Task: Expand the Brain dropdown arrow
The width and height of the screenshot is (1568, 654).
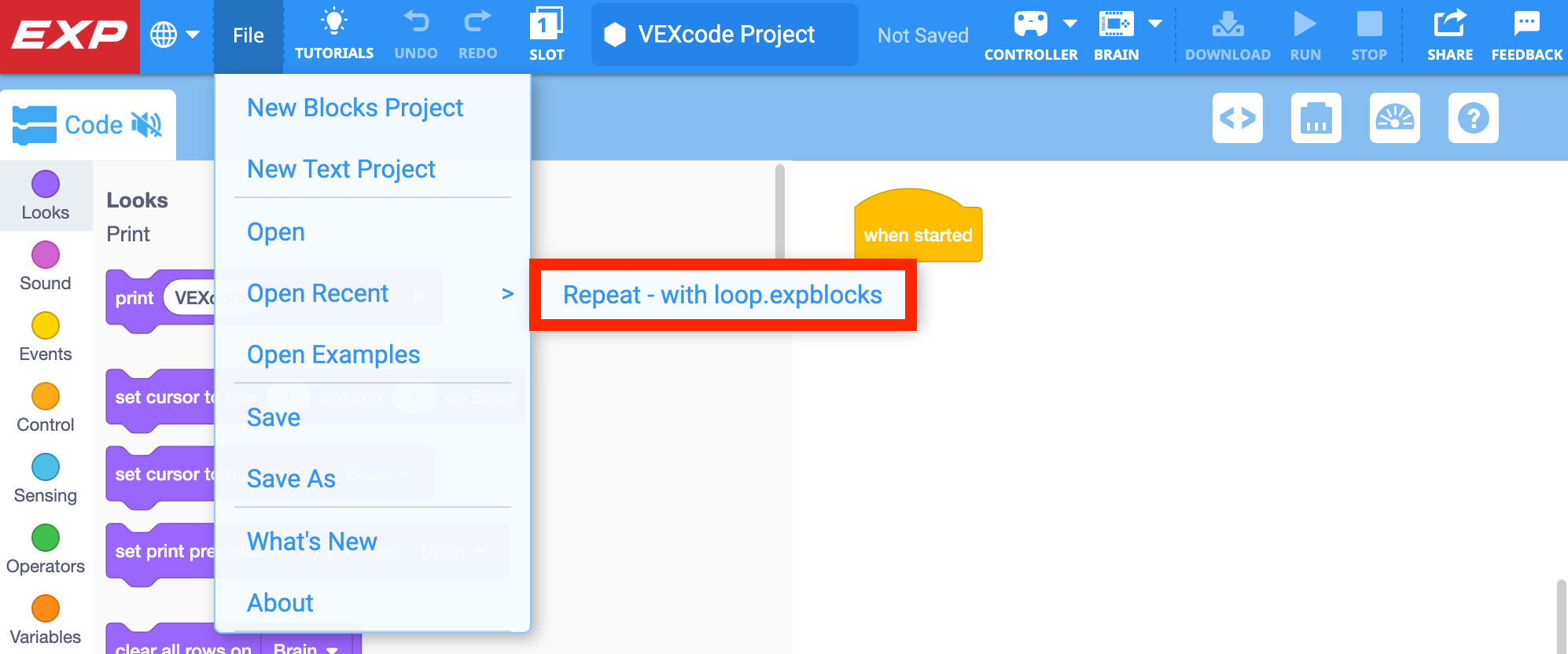Action: pyautogui.click(x=1155, y=24)
